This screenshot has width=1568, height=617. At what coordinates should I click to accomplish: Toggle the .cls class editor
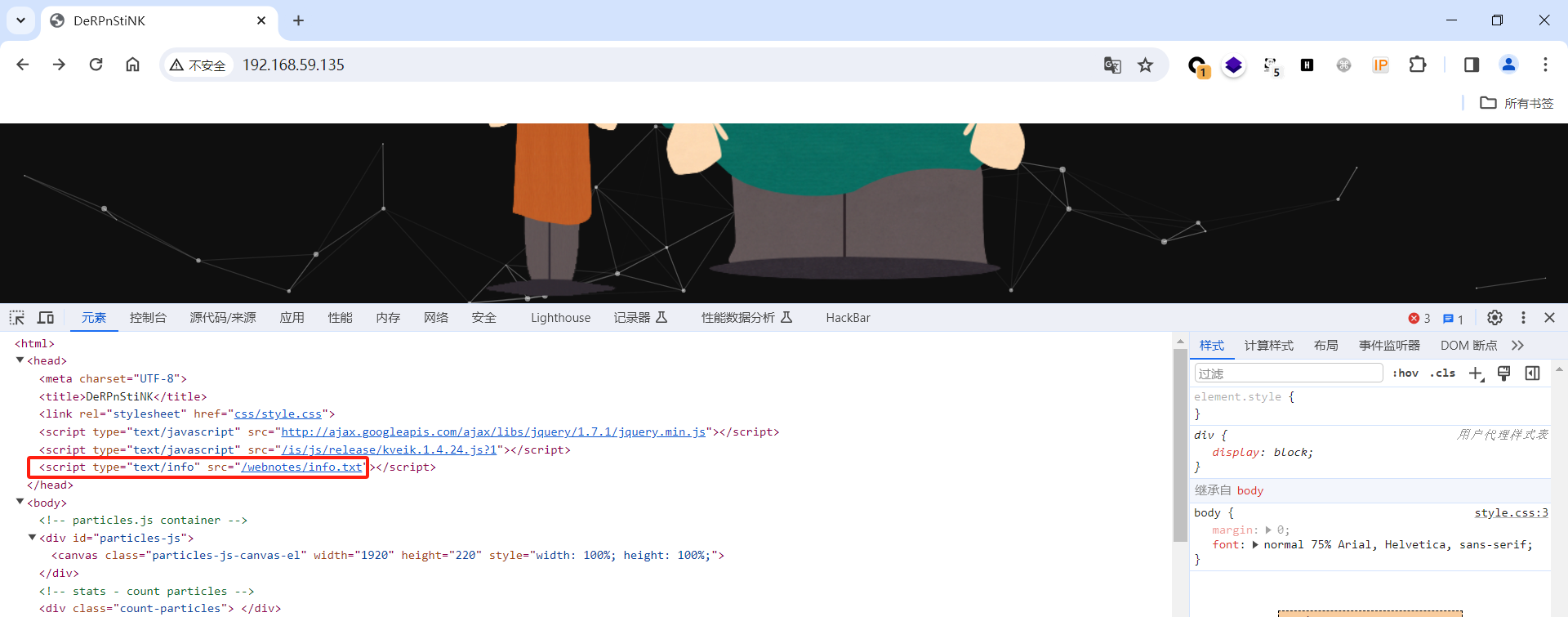(x=1442, y=373)
